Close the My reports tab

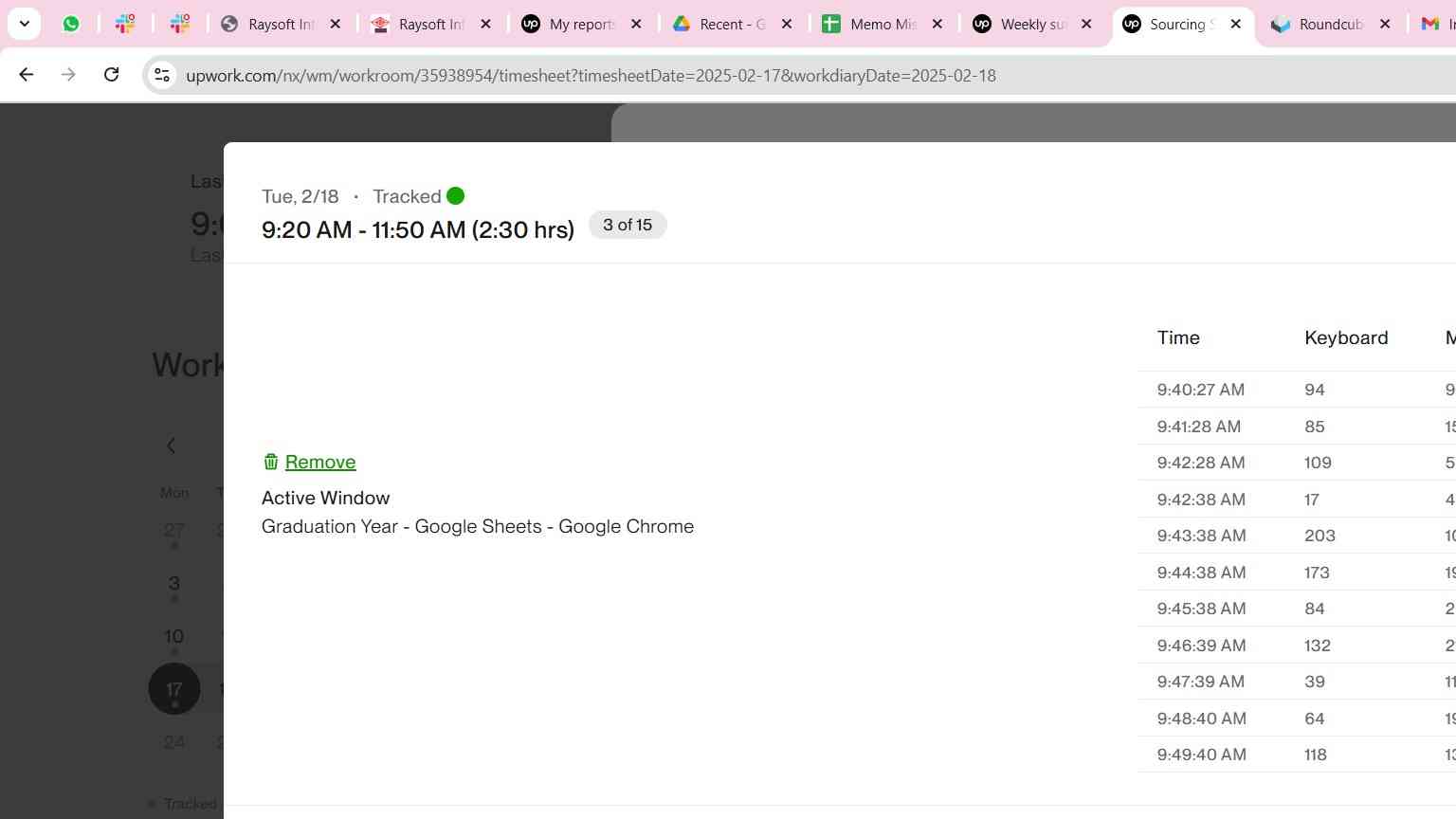click(x=636, y=24)
